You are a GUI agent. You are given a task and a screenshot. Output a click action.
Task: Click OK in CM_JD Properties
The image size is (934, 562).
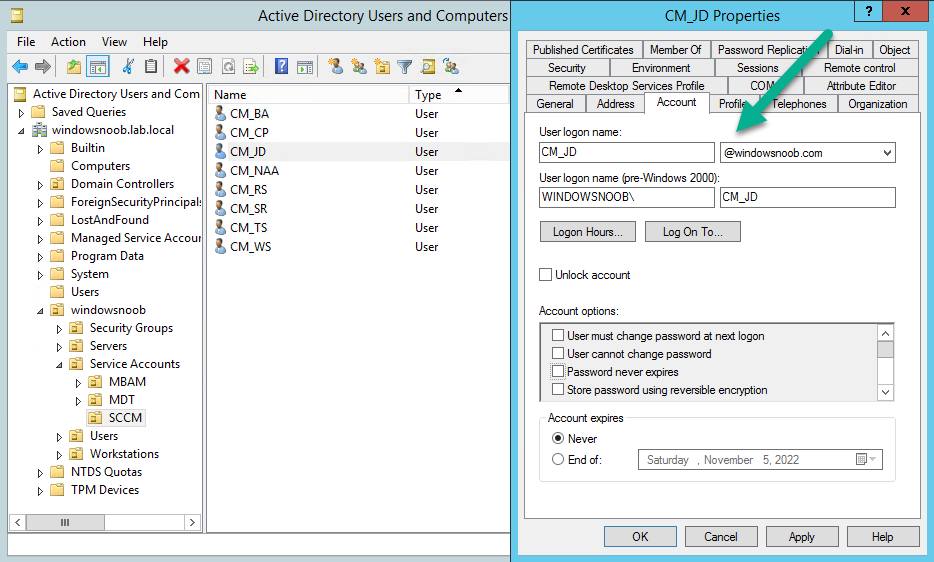click(x=640, y=536)
